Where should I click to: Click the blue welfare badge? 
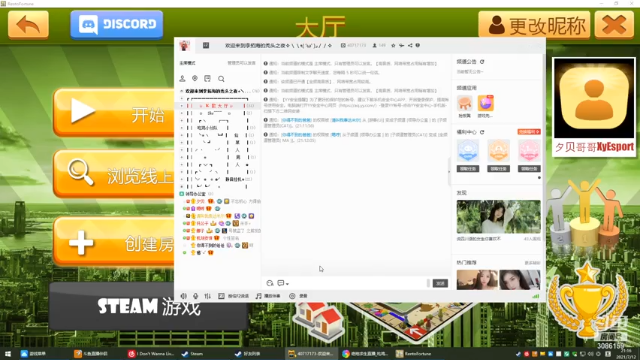468,151
